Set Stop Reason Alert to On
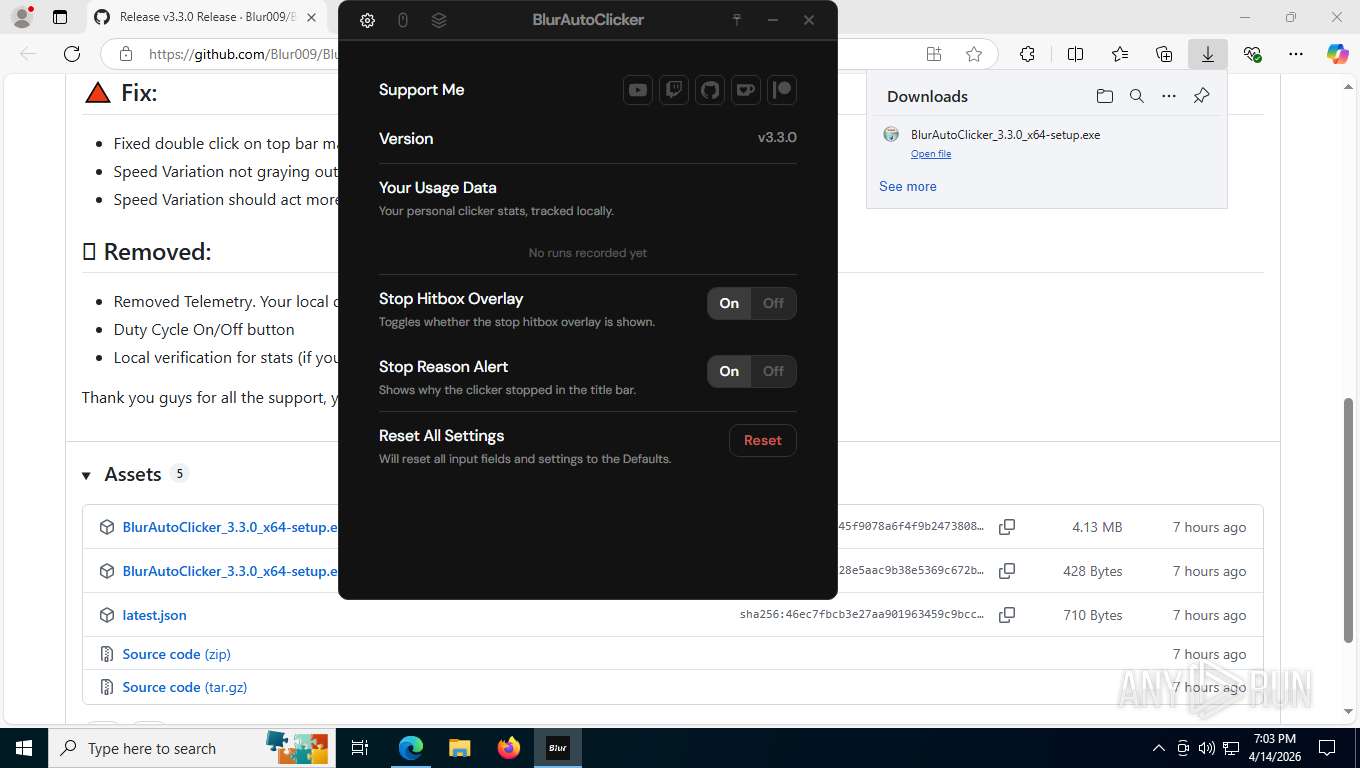The image size is (1360, 768). (x=729, y=371)
